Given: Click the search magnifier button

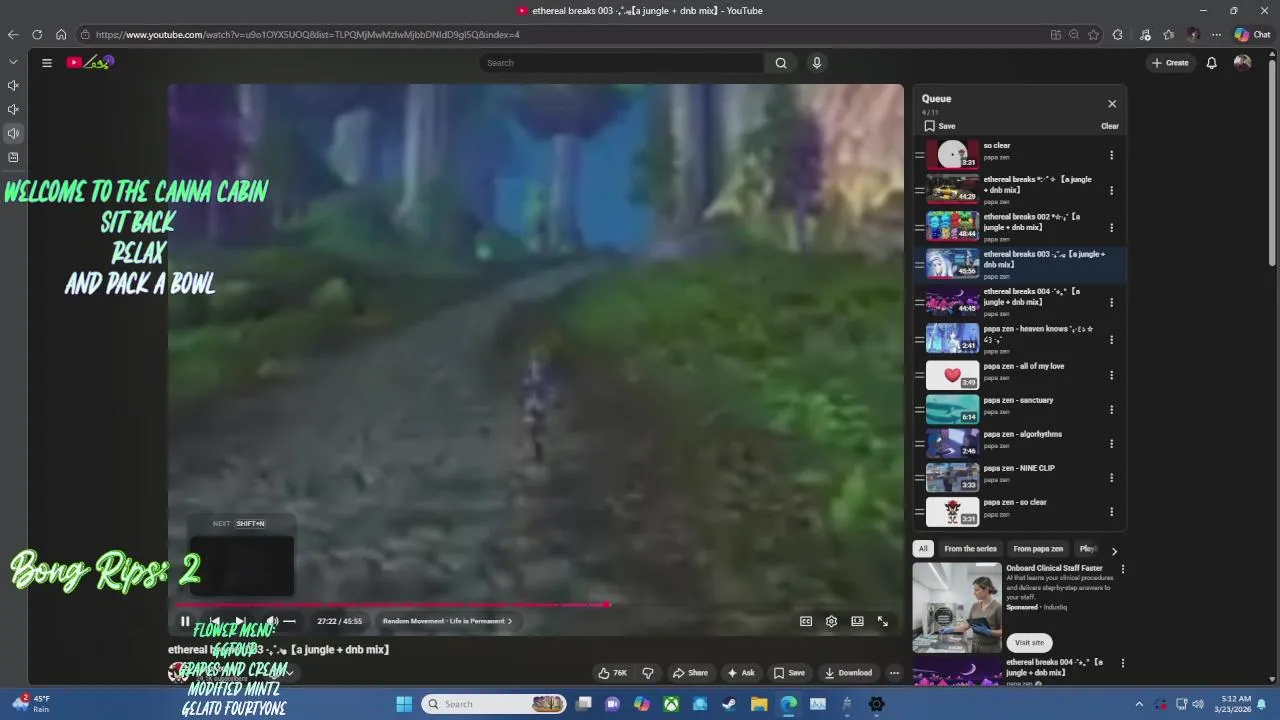Looking at the screenshot, I should click(x=781, y=63).
